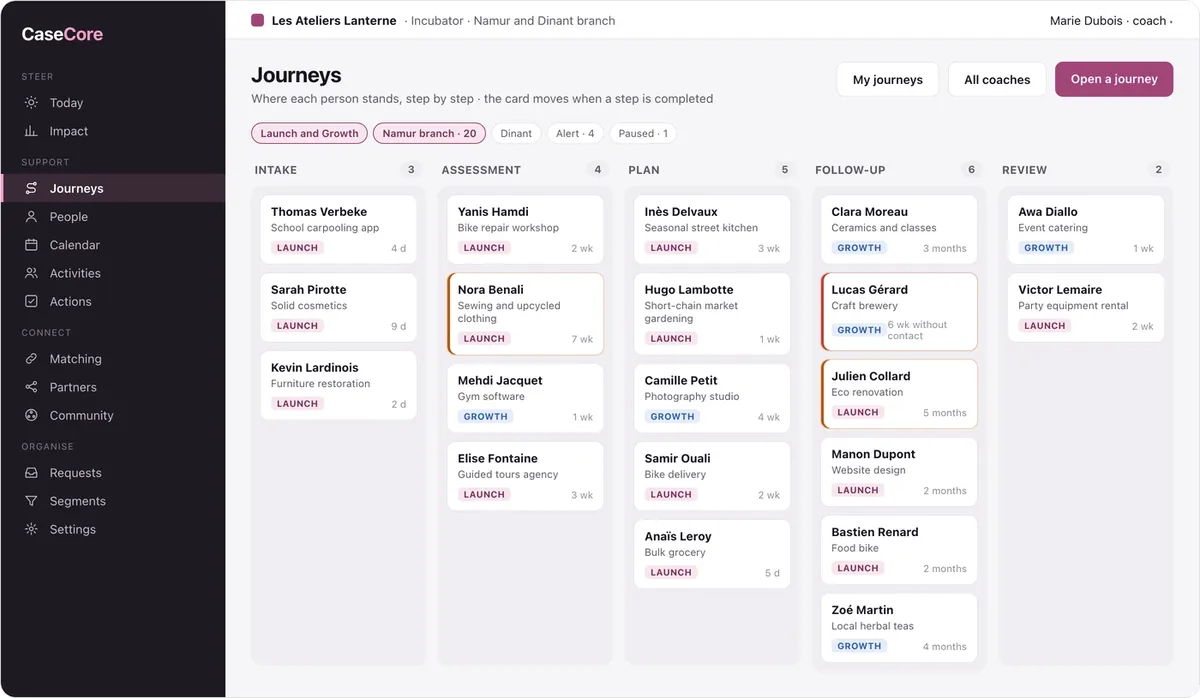Viewport: 1200px width, 698px height.
Task: Click the LAUNCH tag on Anaïs Leroy
Action: pos(671,573)
